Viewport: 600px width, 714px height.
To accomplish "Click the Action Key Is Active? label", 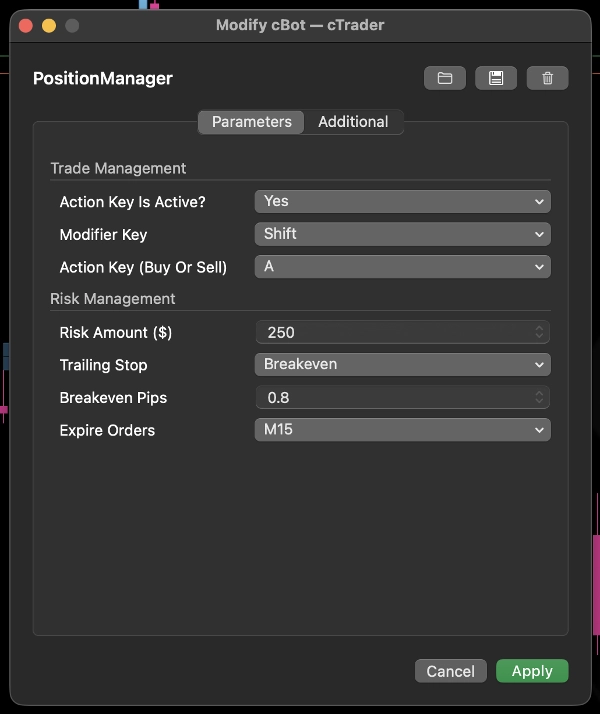I will 132,202.
